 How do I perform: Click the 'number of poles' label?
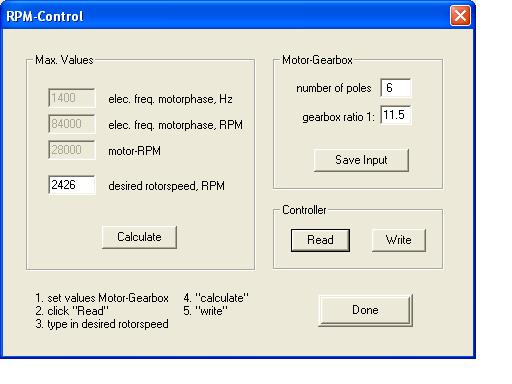pos(334,88)
